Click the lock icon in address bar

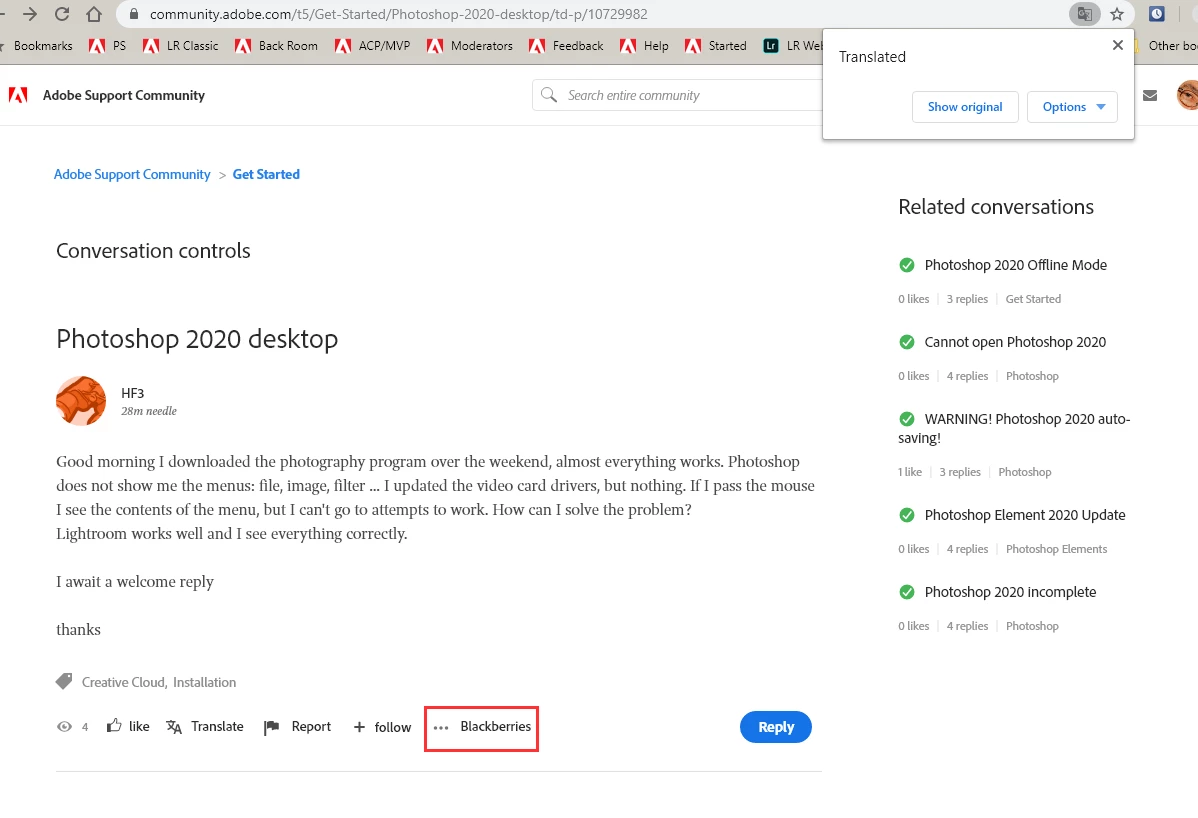coord(134,14)
